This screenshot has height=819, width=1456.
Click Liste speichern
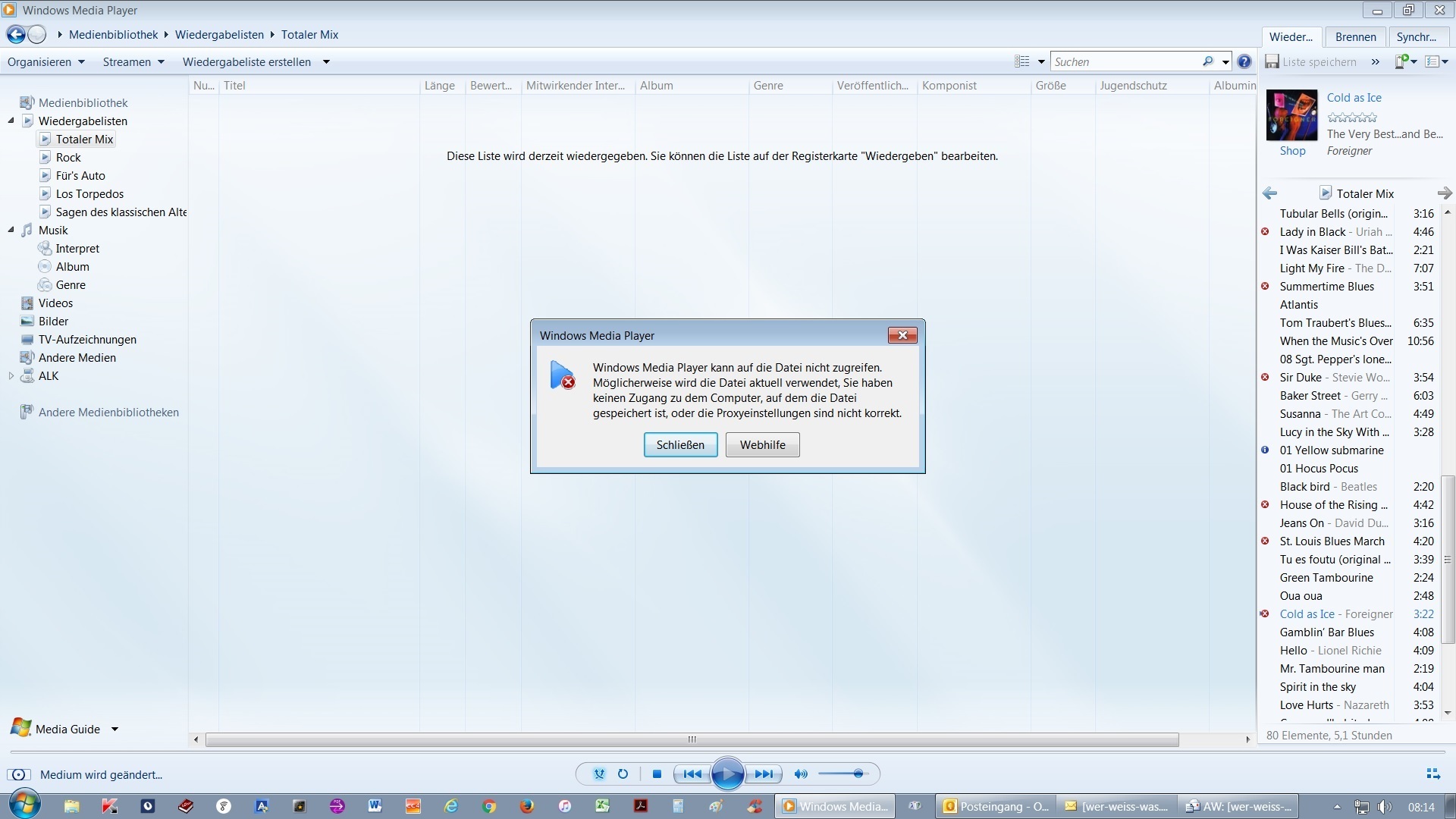pyautogui.click(x=1310, y=62)
